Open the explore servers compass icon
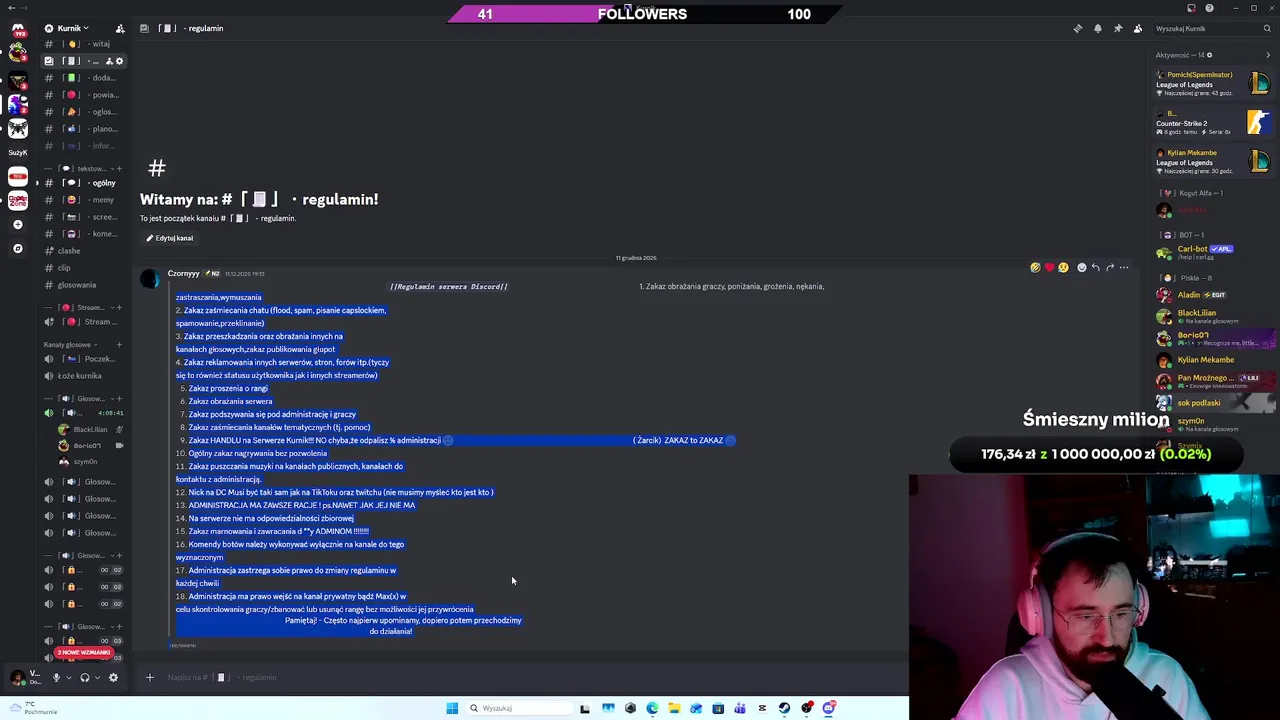Image resolution: width=1280 pixels, height=720 pixels. pos(18,248)
